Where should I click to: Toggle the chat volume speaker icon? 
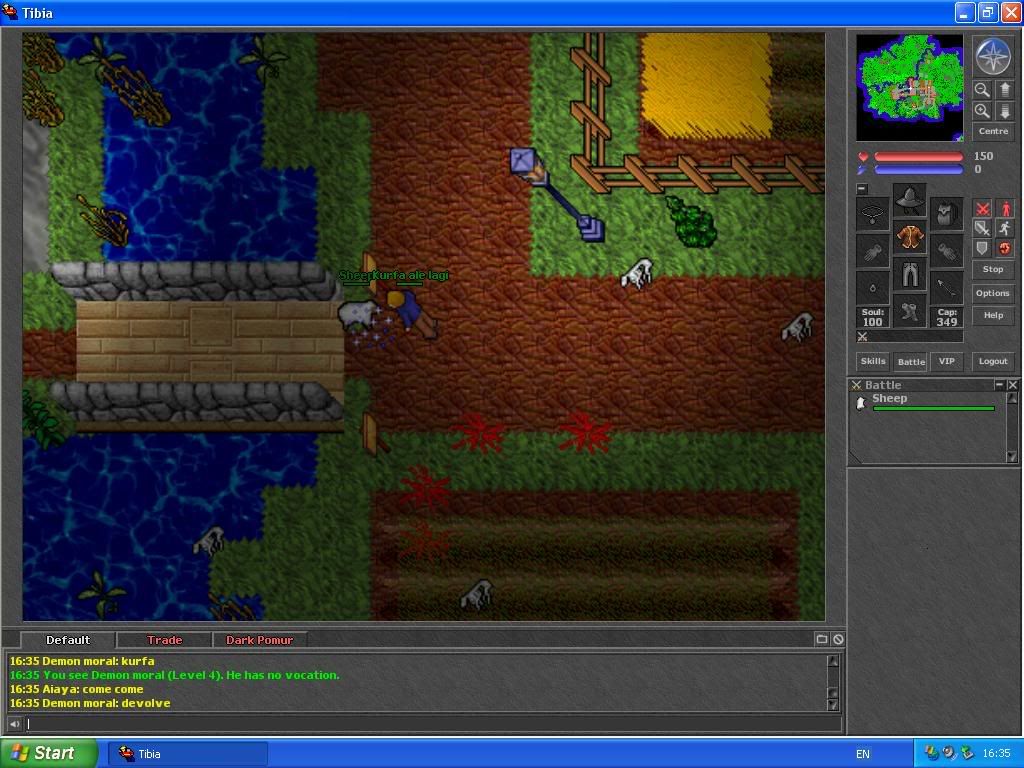[x=14, y=724]
